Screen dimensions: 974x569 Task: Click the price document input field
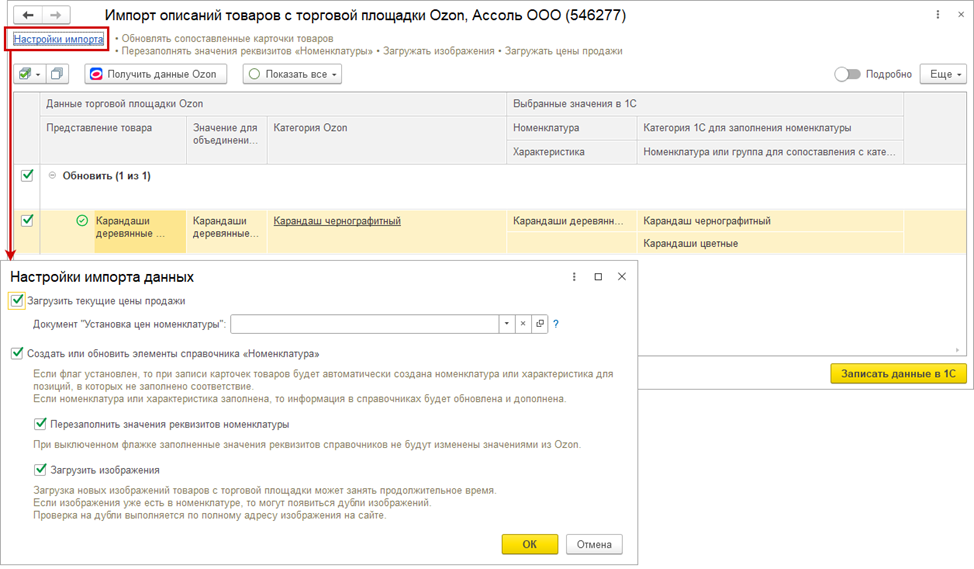tap(365, 324)
